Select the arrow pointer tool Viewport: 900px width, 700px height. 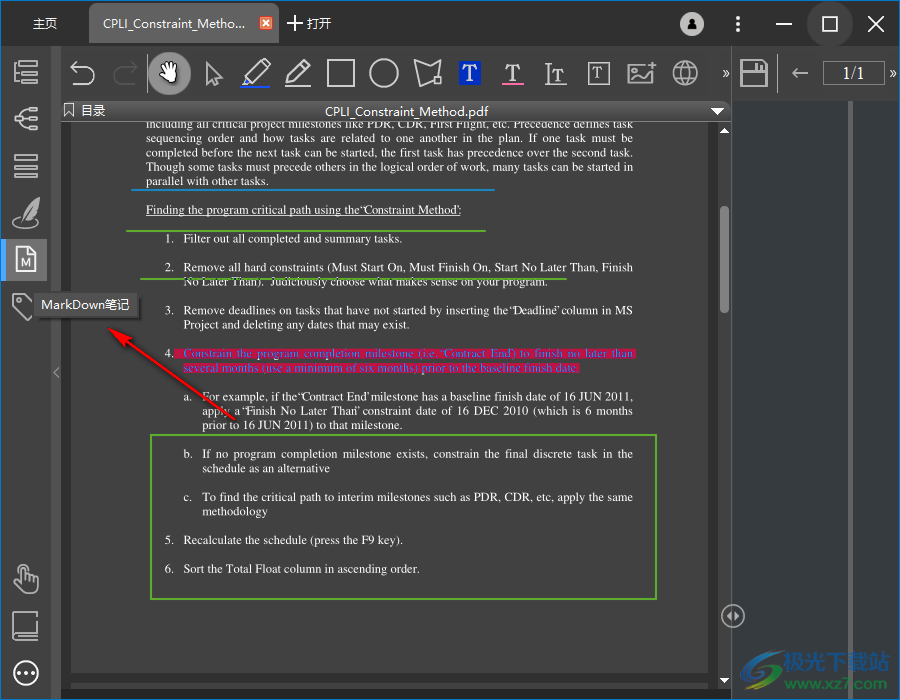click(x=214, y=74)
